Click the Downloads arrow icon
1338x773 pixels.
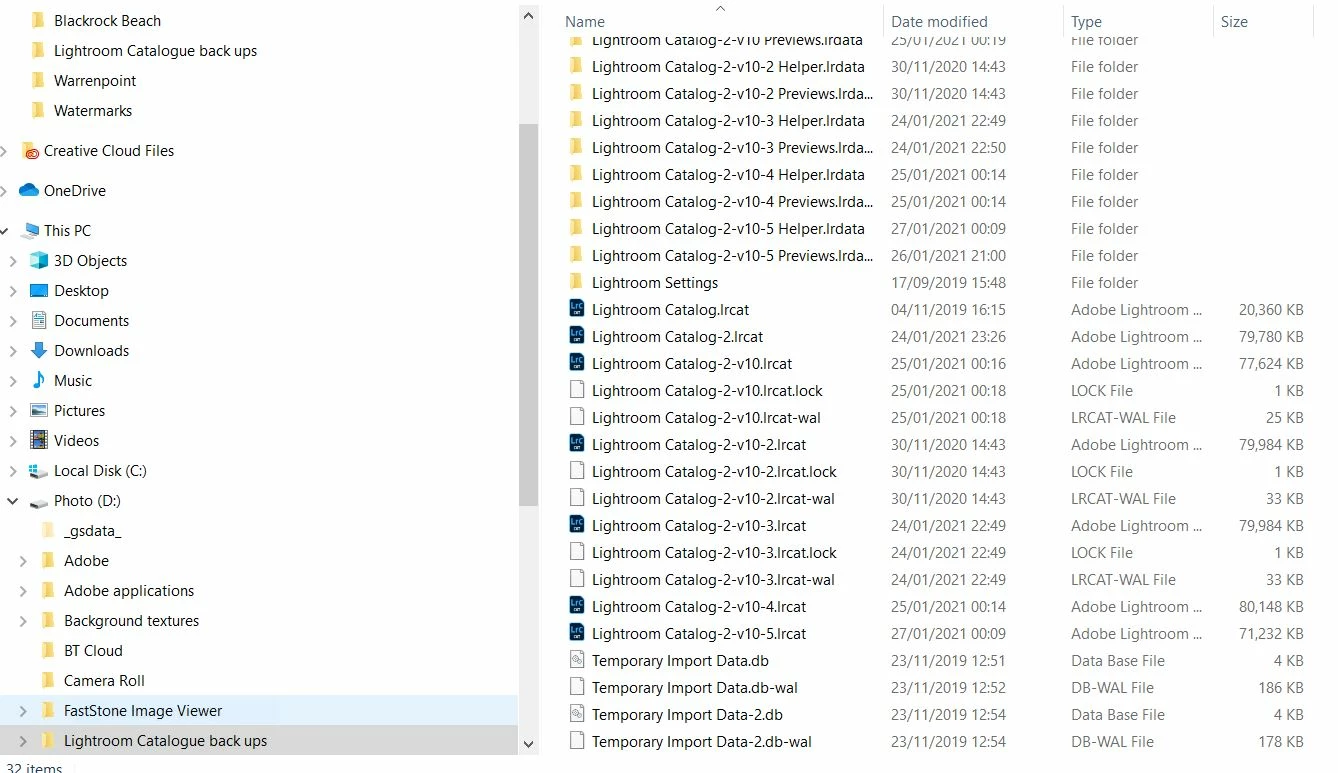pyautogui.click(x=39, y=350)
